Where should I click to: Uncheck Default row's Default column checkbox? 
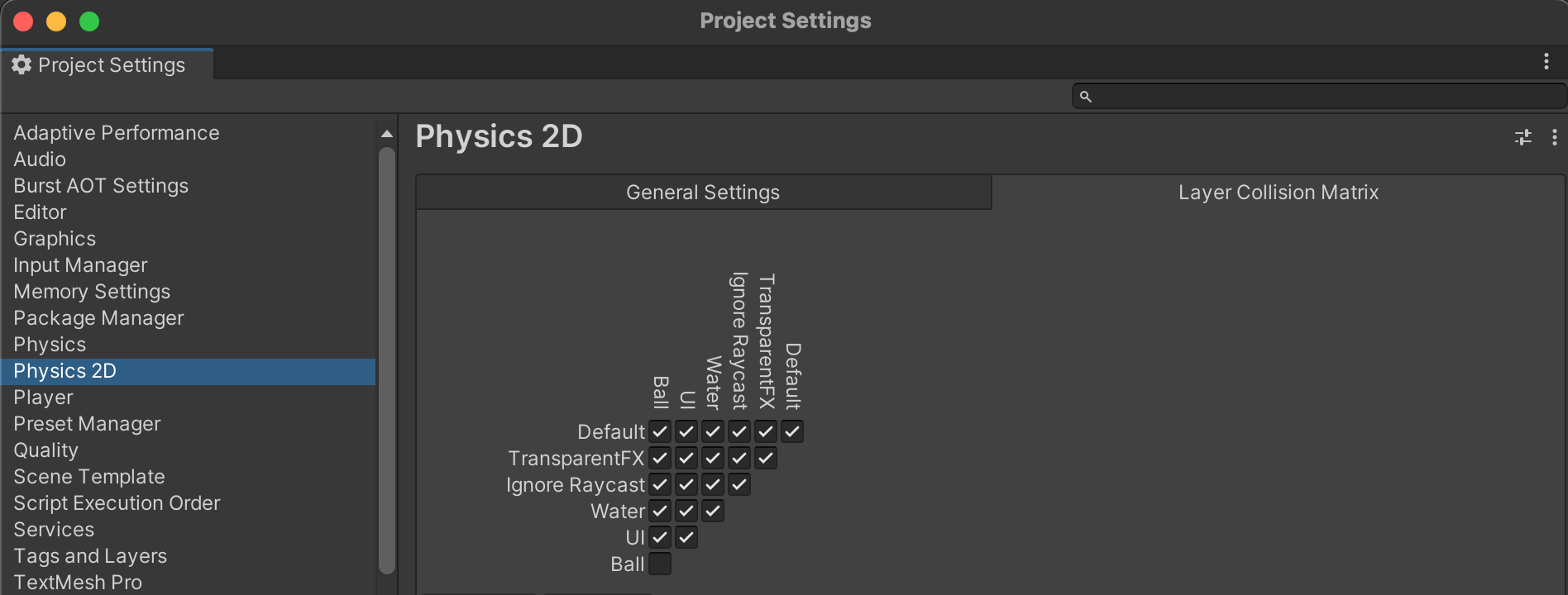(792, 431)
